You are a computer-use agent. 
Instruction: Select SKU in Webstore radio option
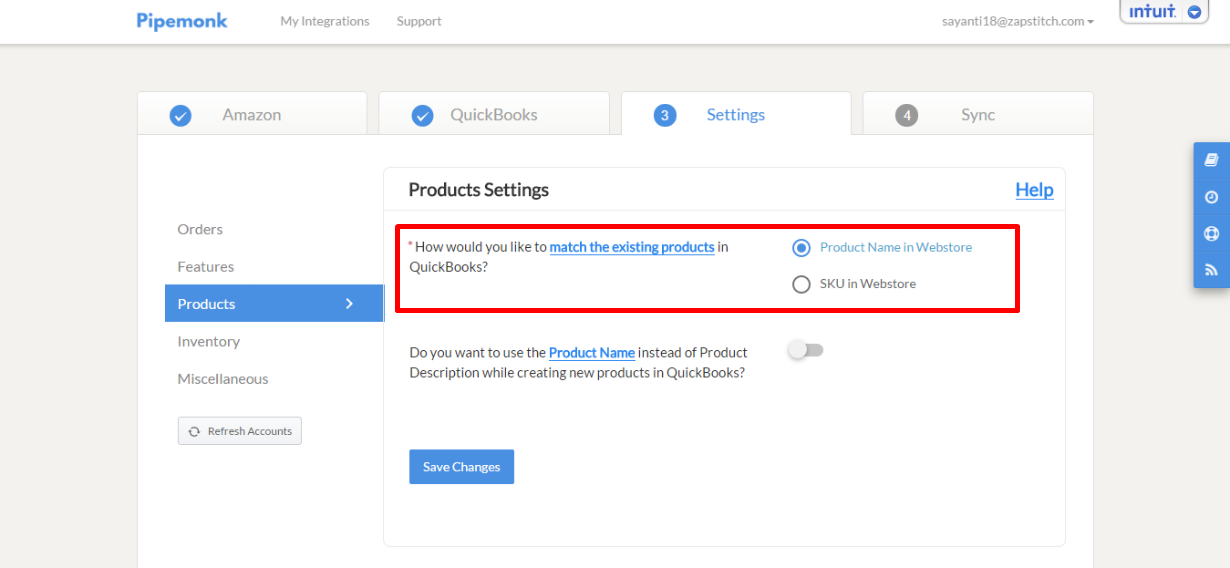coord(801,284)
